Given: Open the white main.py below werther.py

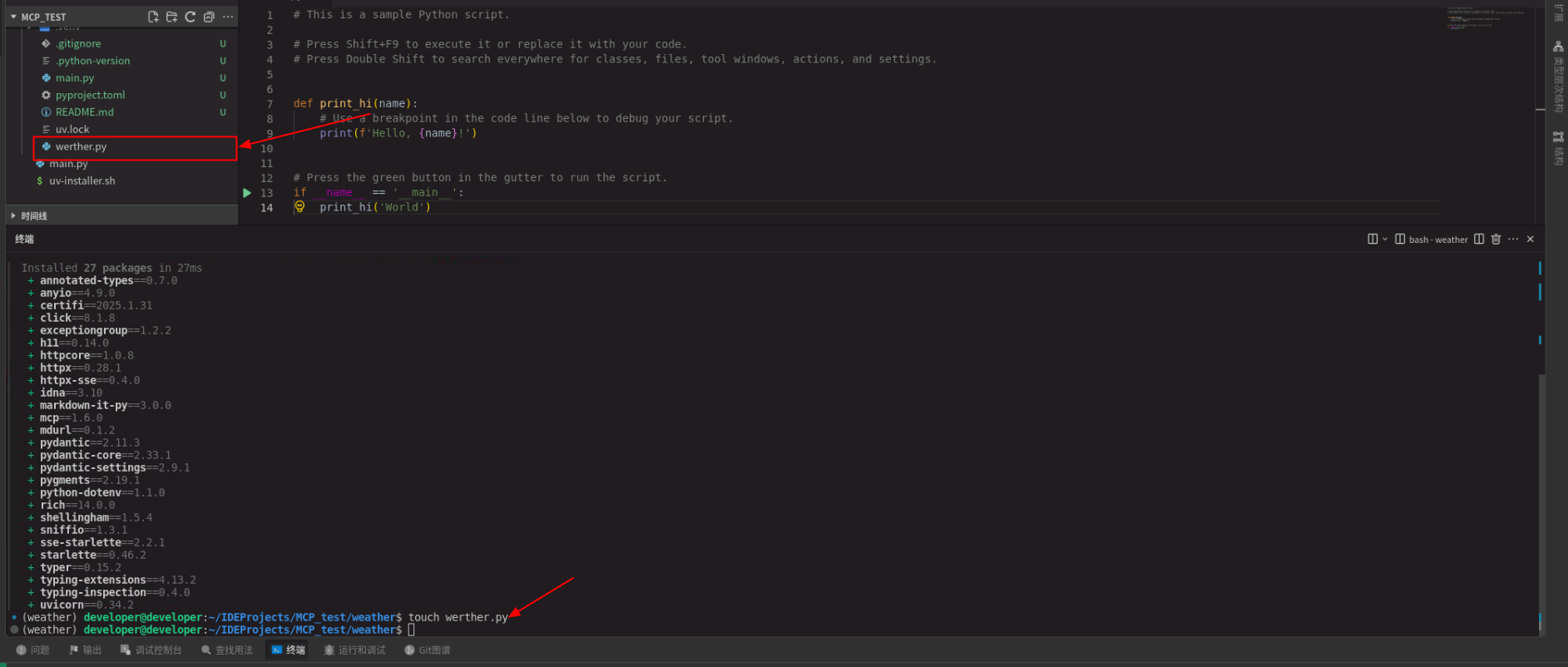Looking at the screenshot, I should [x=68, y=164].
